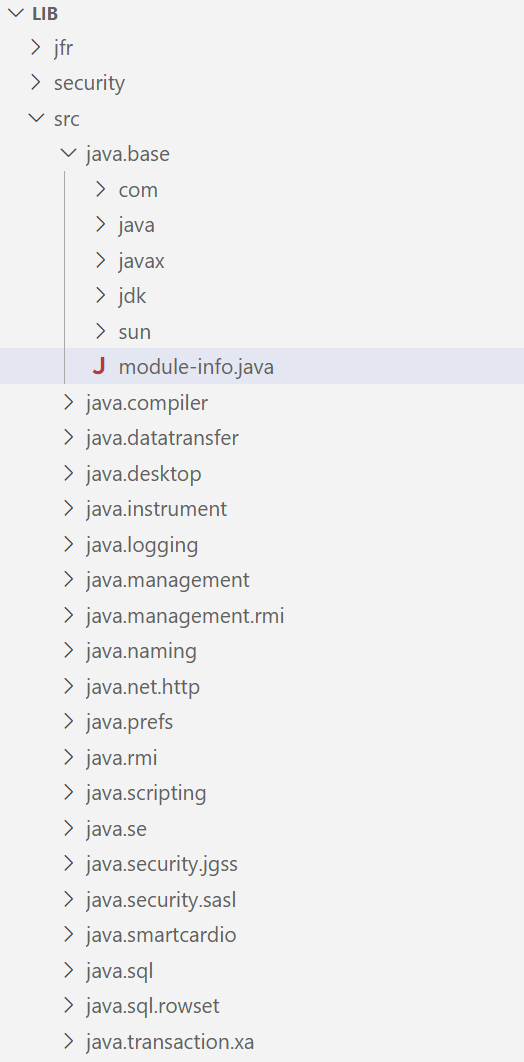Select the java.sql.rowset folder
The height and width of the screenshot is (1062, 524).
coord(262,1005)
